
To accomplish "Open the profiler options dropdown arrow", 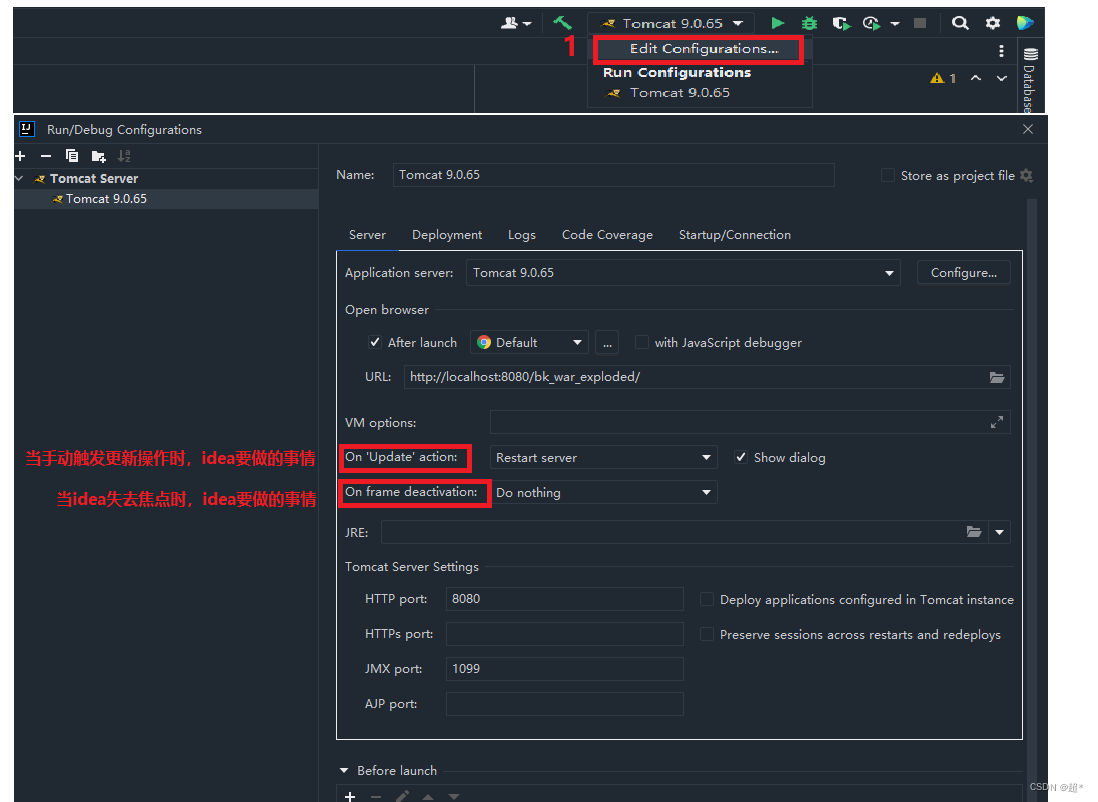I will pos(895,23).
